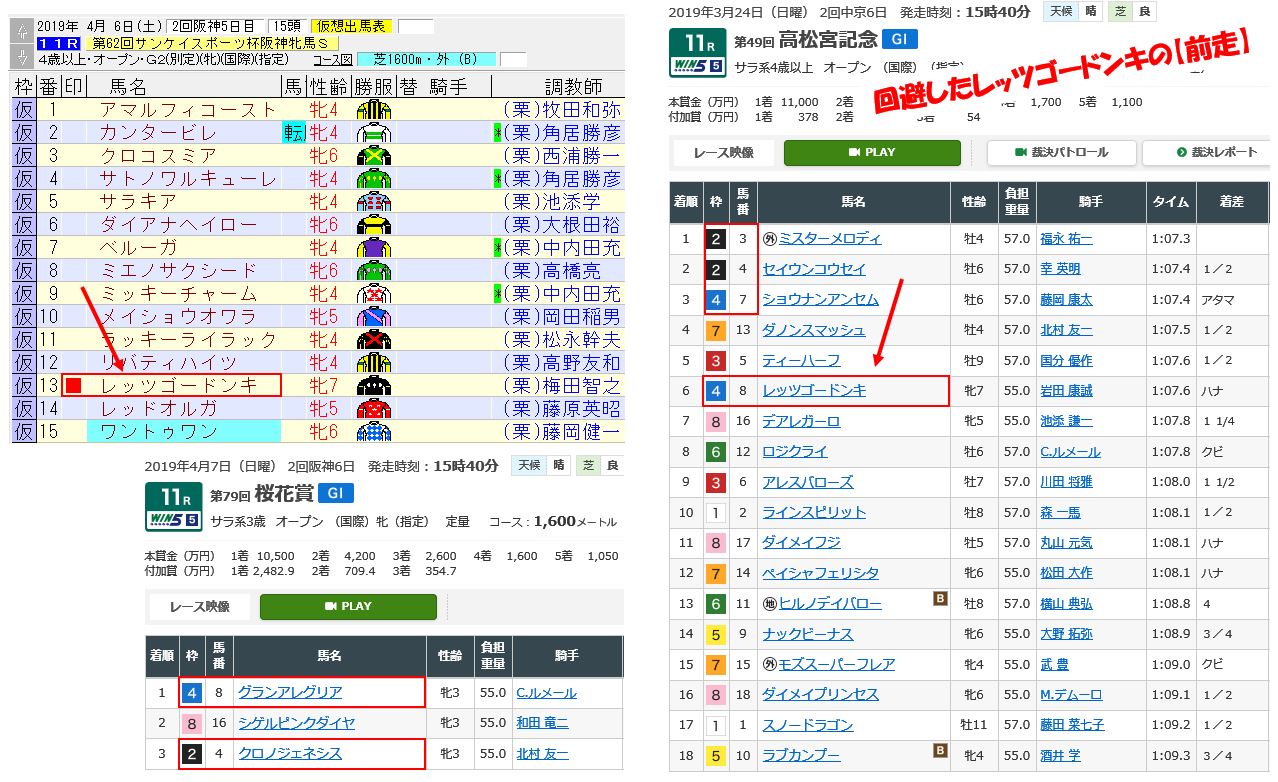Viewport: 1278px width, 782px height.
Task: Open the ダノンスマッシュ horse link
Action: [814, 330]
